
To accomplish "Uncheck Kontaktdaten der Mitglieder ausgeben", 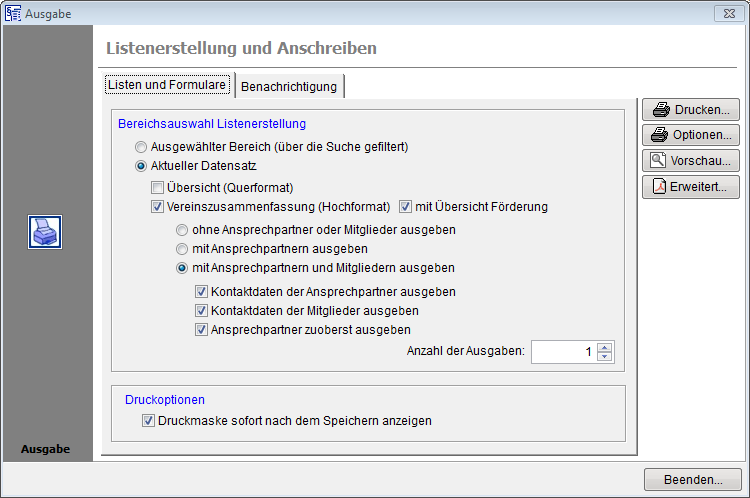I will pyautogui.click(x=201, y=311).
